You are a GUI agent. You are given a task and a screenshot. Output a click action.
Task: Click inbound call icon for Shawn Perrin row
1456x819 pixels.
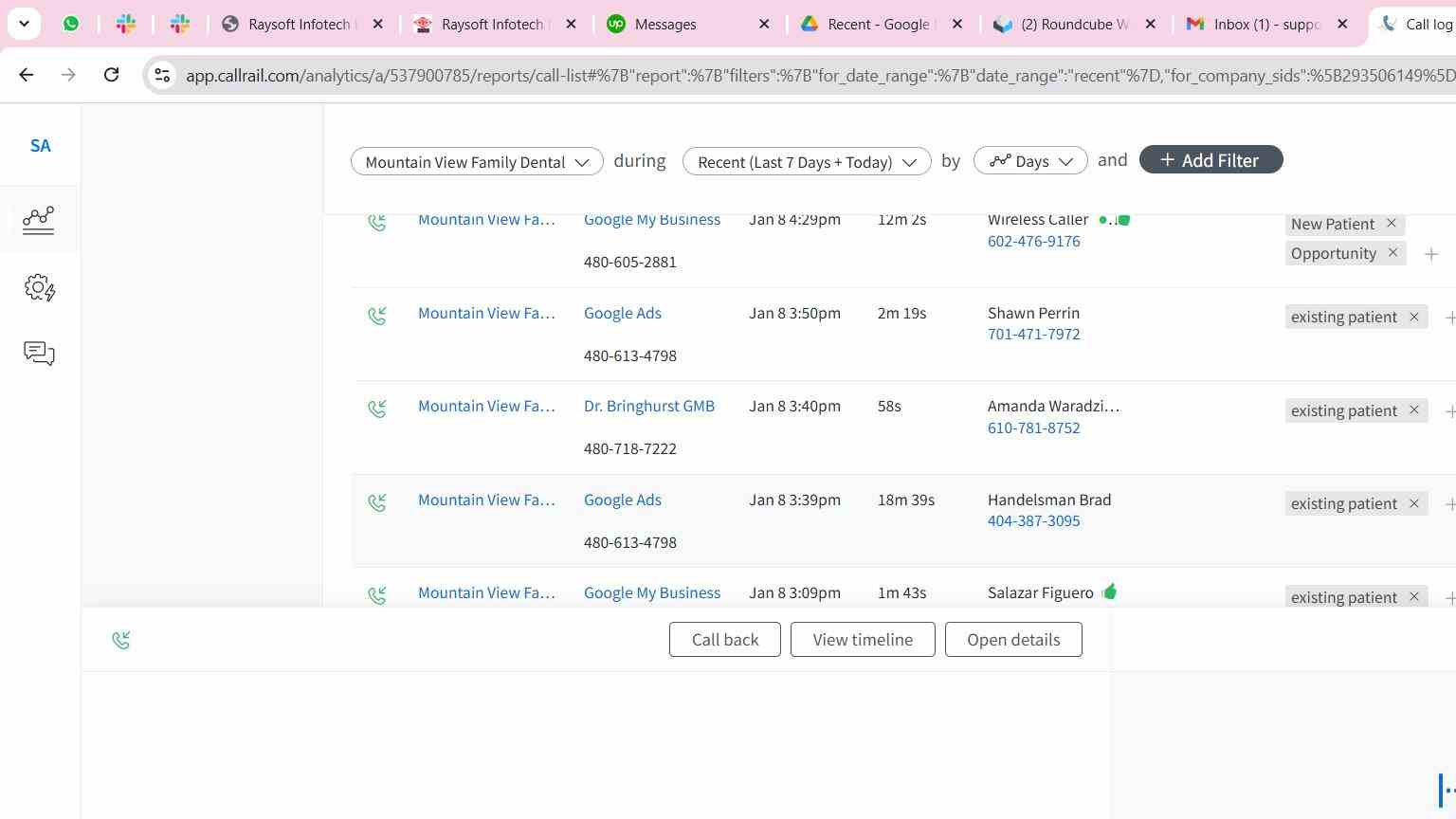(377, 316)
